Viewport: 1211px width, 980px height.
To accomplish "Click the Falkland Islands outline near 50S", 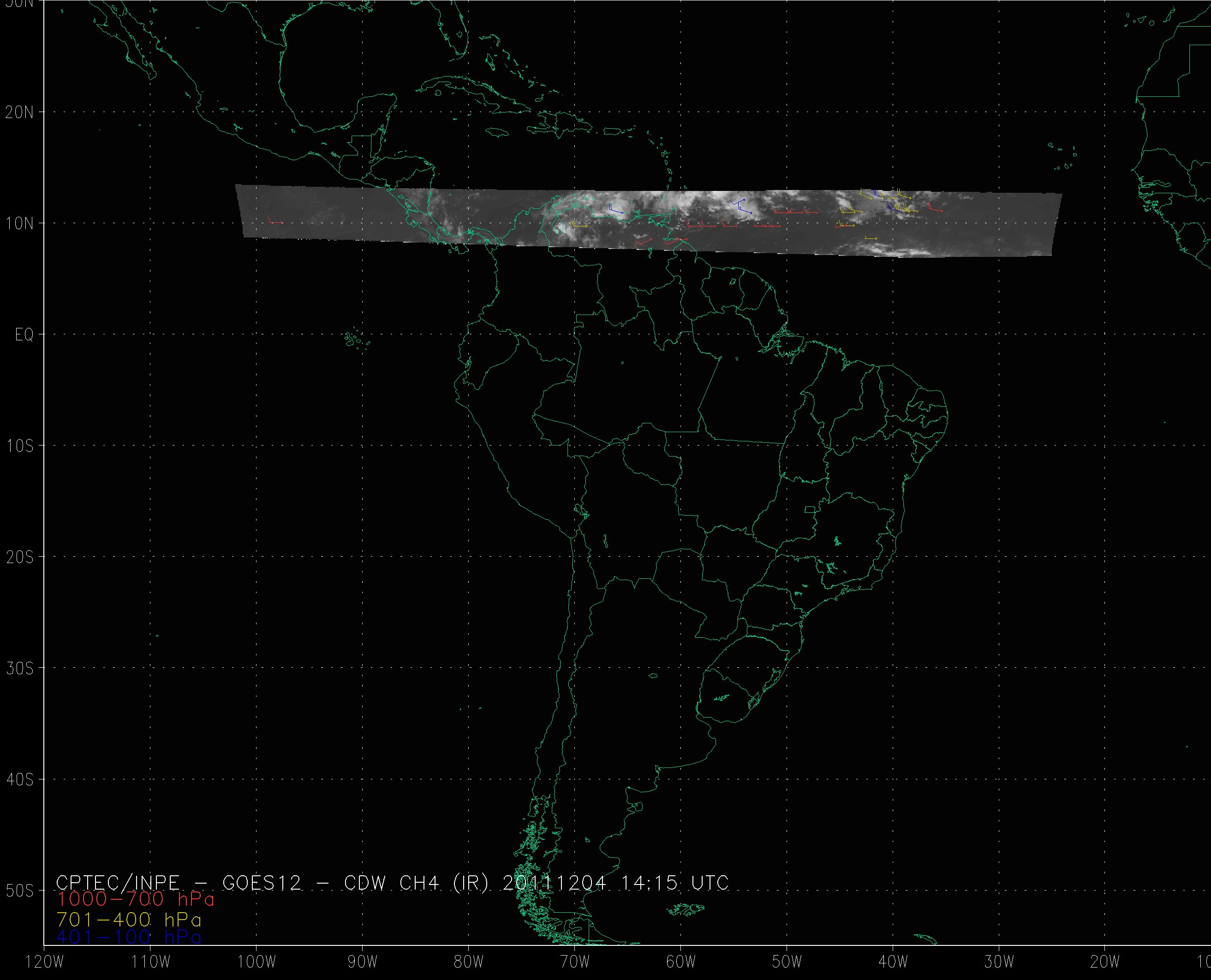I will coord(685,909).
